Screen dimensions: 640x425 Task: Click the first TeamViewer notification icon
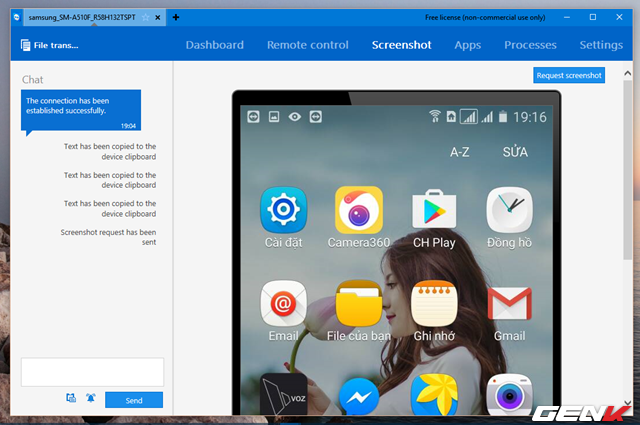tap(253, 117)
